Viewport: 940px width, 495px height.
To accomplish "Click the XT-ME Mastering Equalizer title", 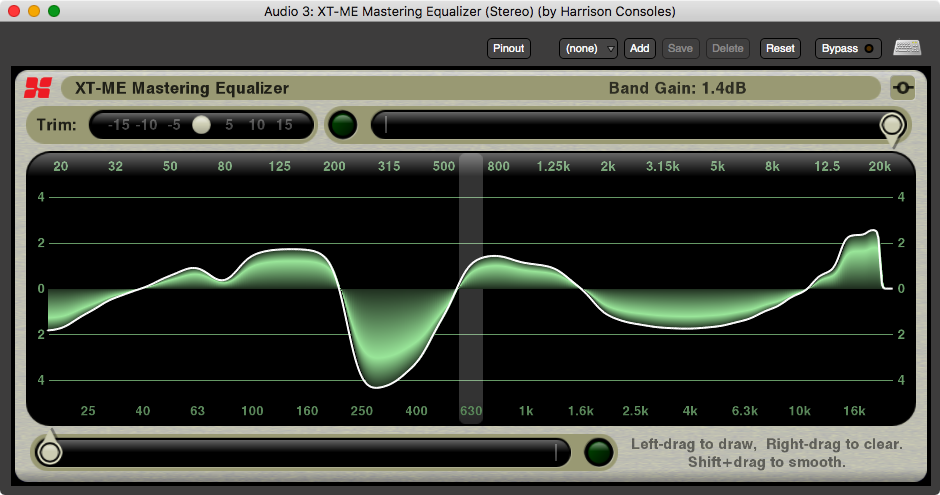I will point(182,89).
